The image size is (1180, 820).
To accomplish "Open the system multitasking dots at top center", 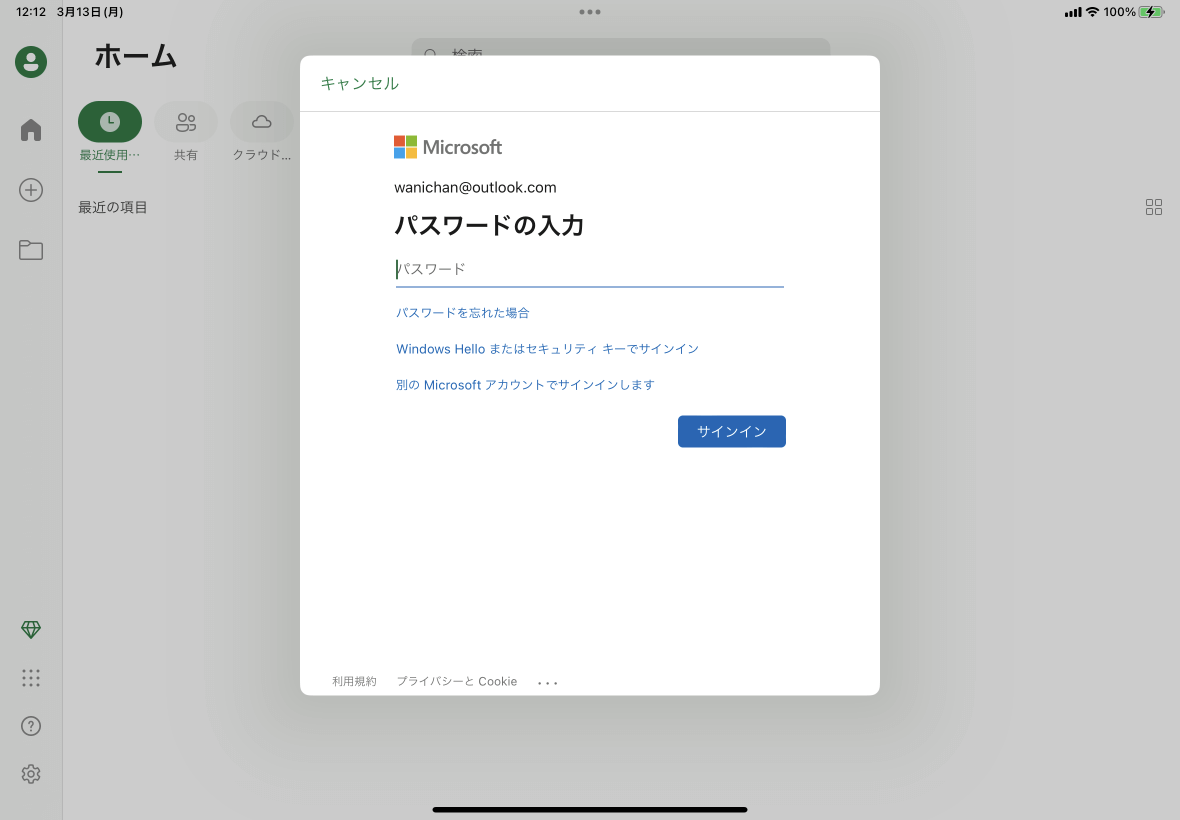I will tap(590, 11).
